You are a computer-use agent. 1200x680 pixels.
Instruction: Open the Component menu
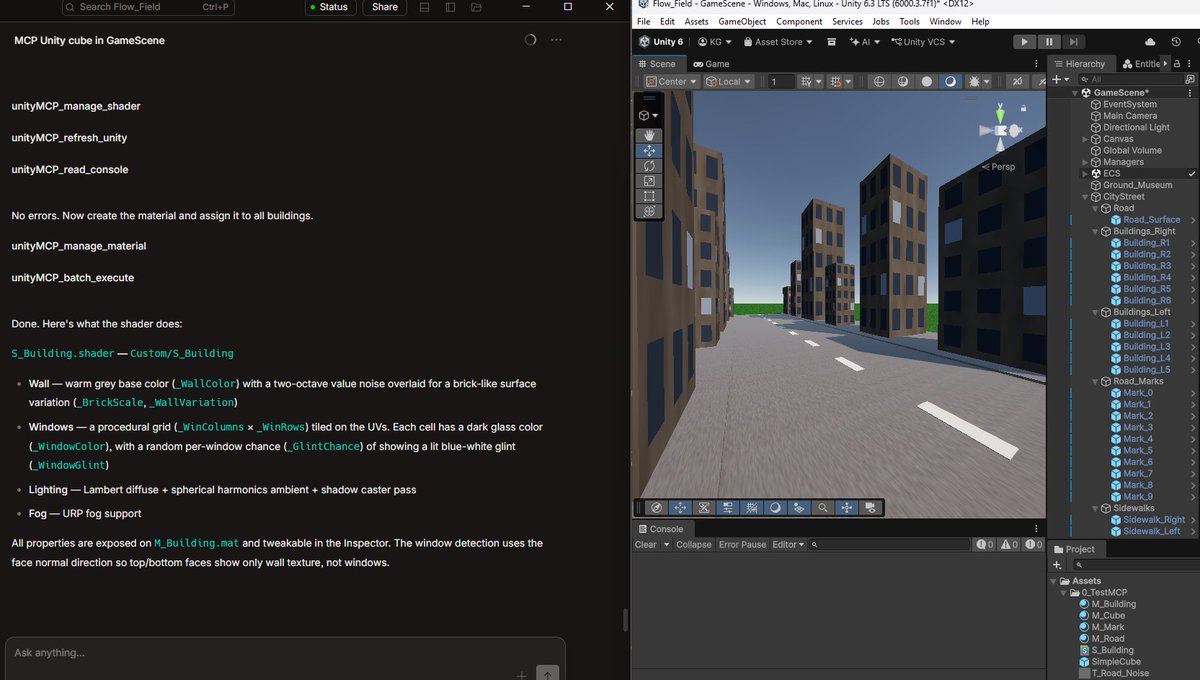[x=799, y=21]
